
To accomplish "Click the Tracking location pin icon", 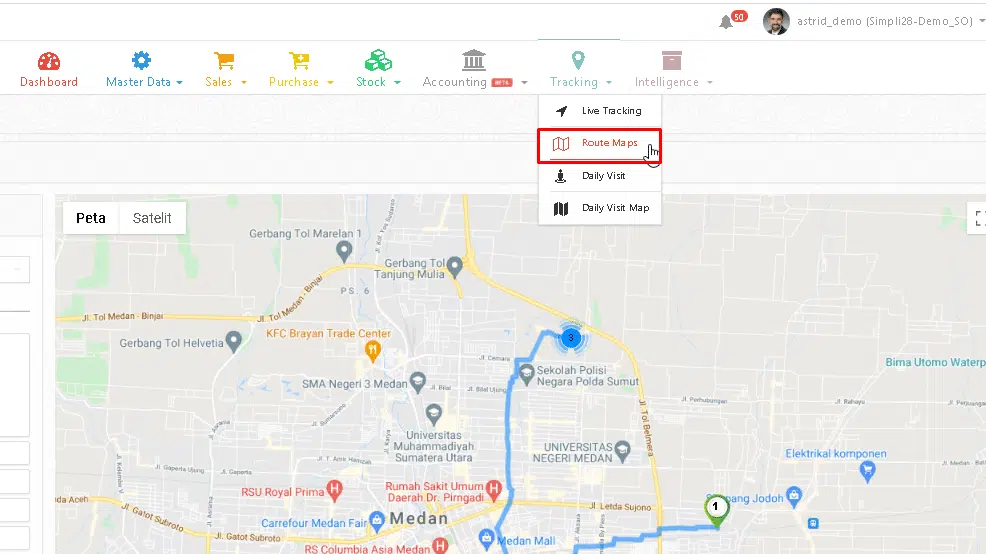I will 578,60.
